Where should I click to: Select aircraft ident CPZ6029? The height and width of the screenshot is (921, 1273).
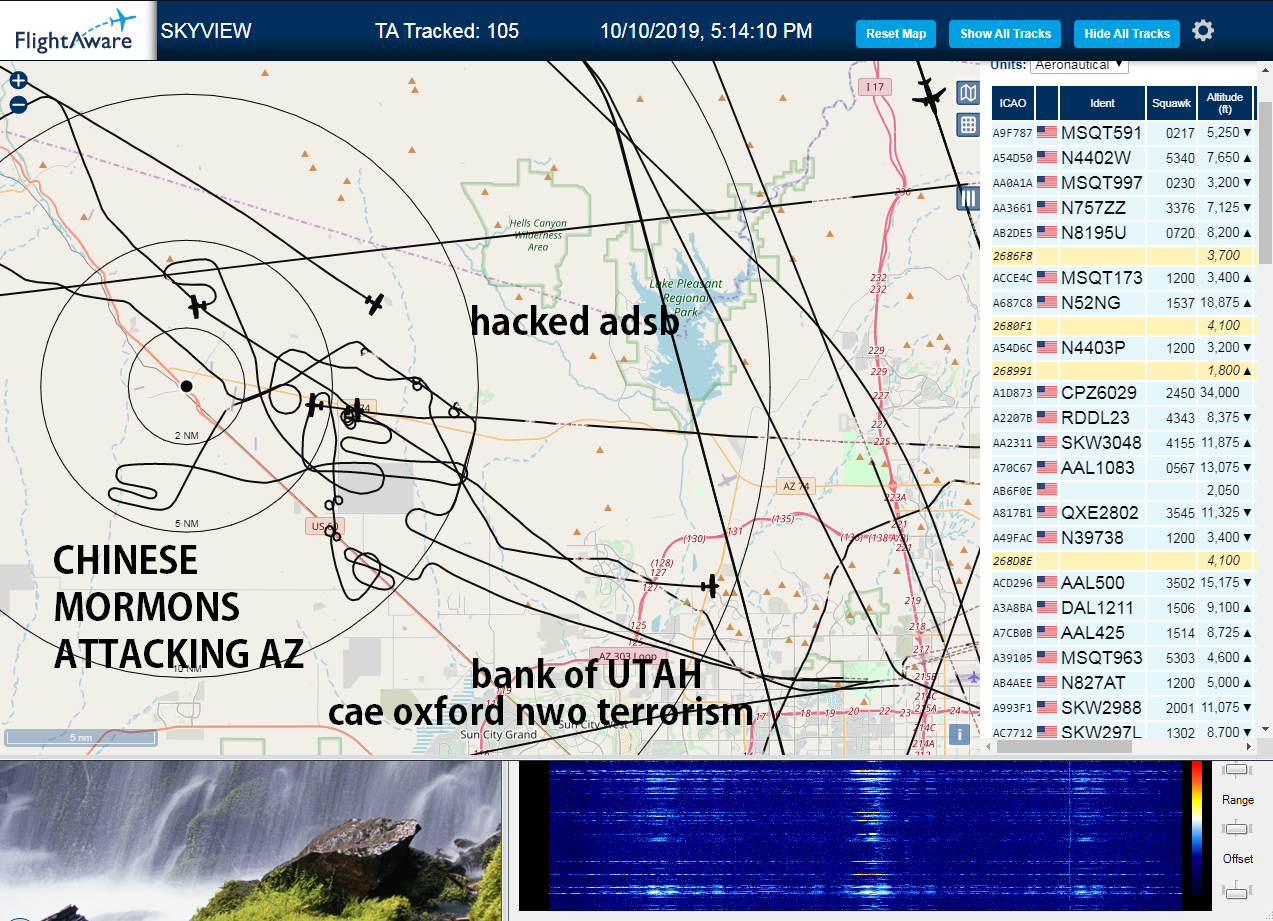point(1099,392)
